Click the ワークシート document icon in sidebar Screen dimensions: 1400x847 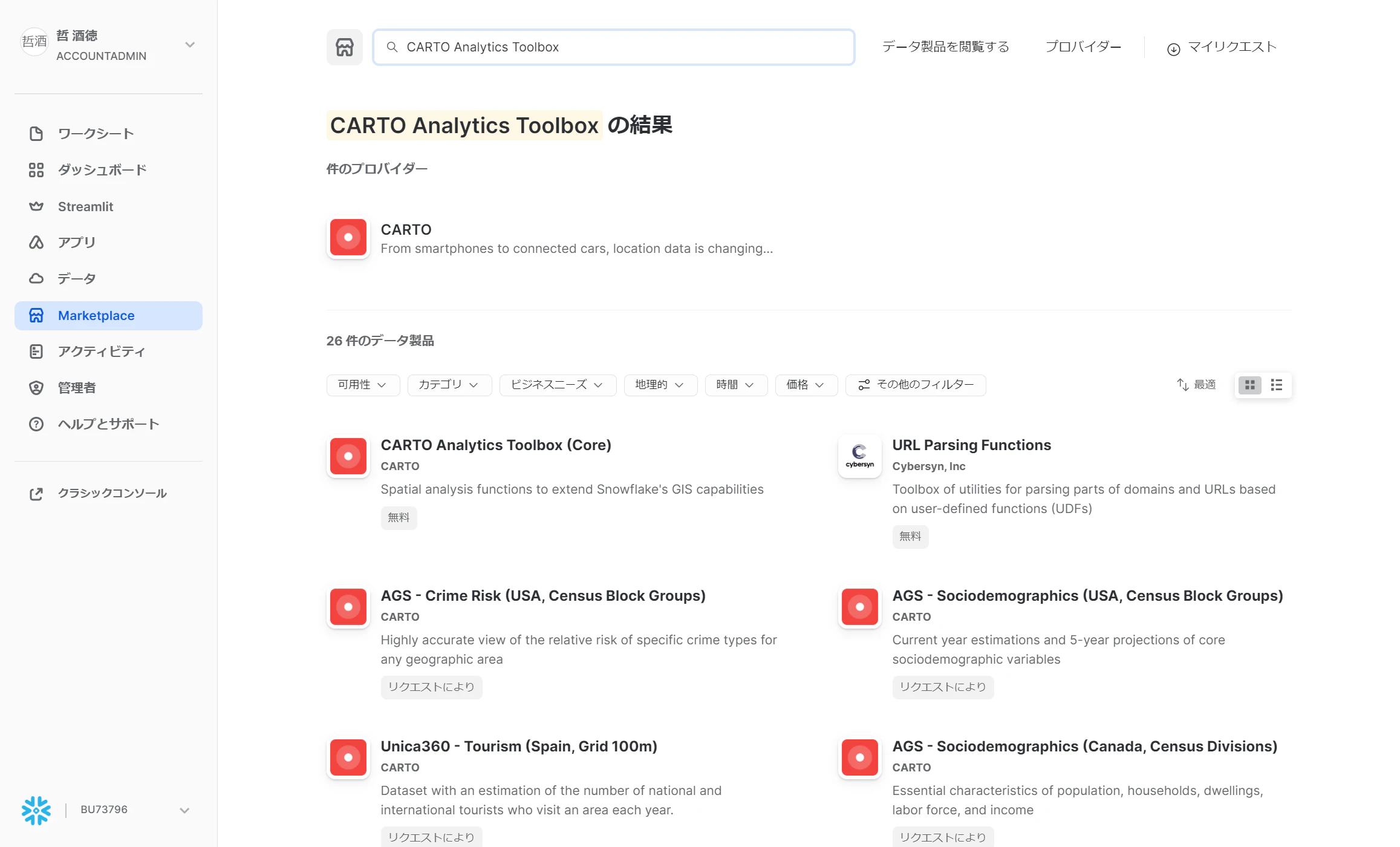pyautogui.click(x=36, y=134)
